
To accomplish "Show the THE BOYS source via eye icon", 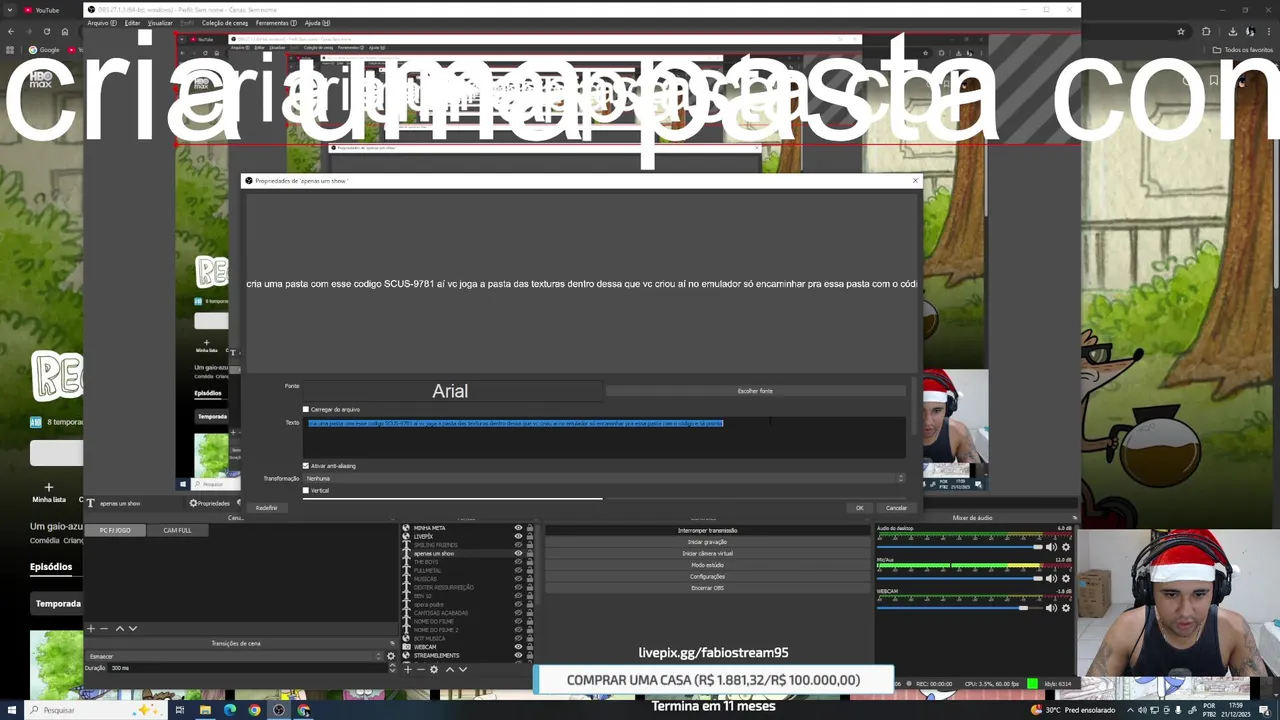I will point(518,562).
